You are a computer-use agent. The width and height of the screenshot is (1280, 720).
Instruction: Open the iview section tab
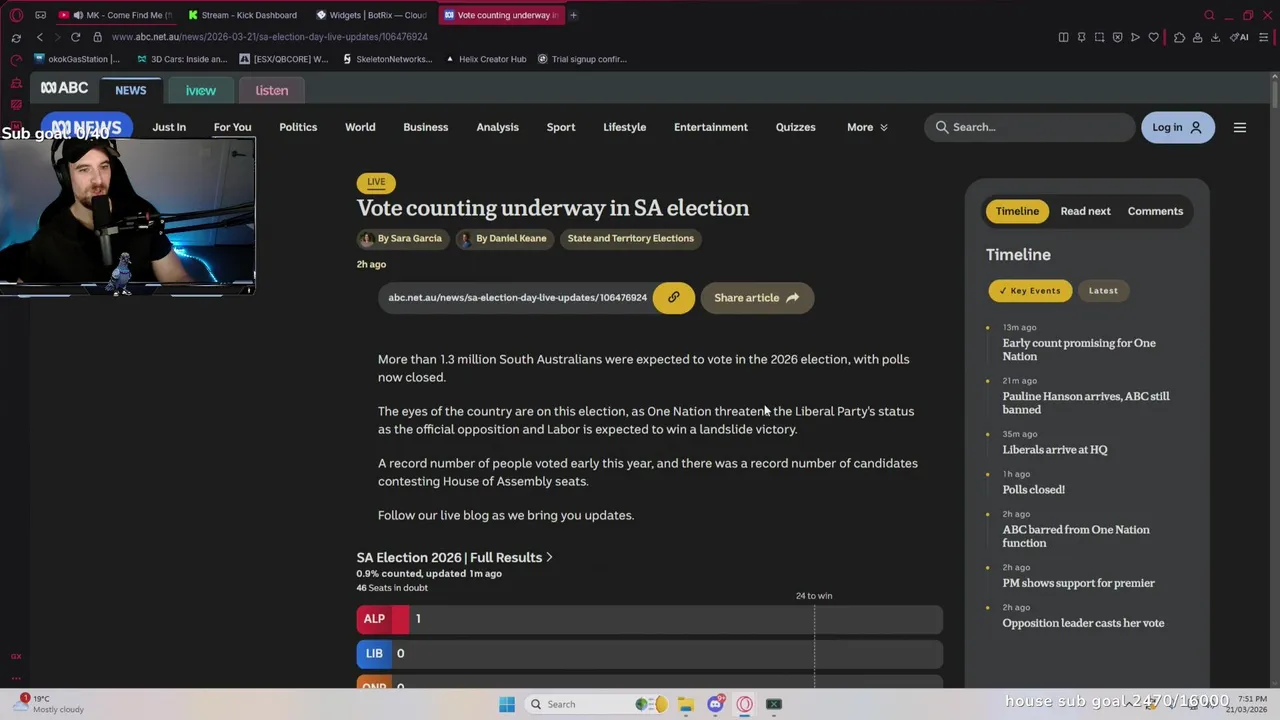[200, 90]
